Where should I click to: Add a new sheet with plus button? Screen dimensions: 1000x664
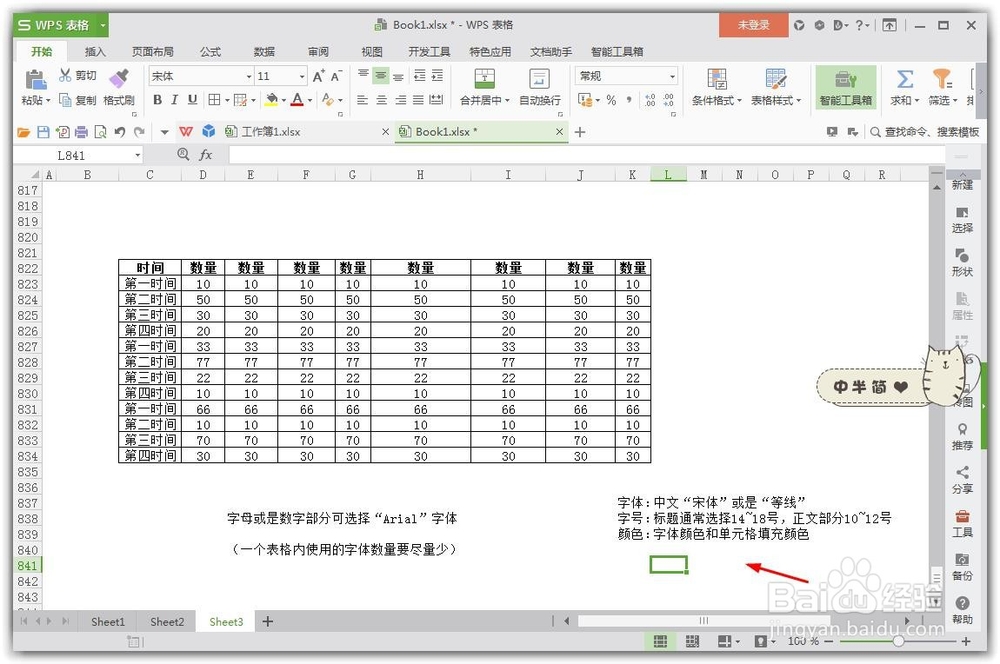click(268, 621)
